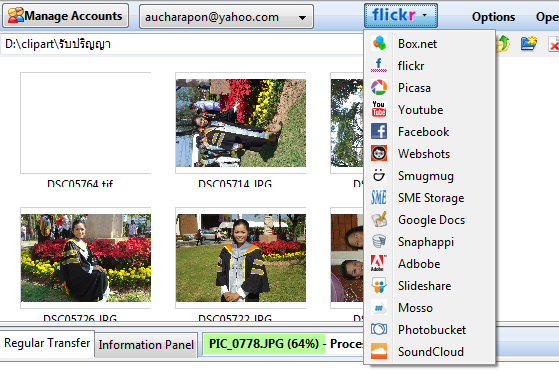Select Facebook from the dropdown list
559x371 pixels.
coord(430,132)
